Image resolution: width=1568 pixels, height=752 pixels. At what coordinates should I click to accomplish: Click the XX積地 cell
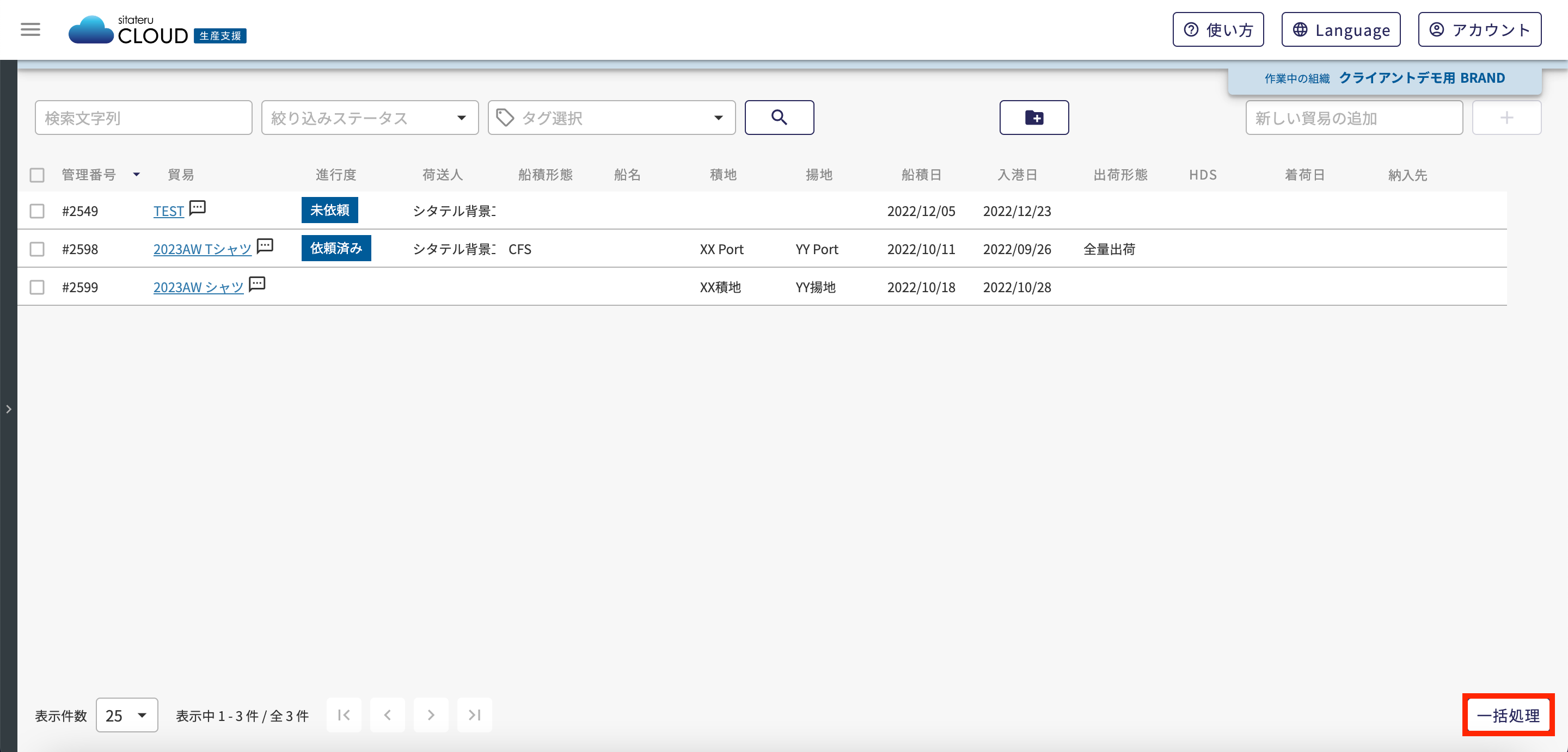(720, 287)
